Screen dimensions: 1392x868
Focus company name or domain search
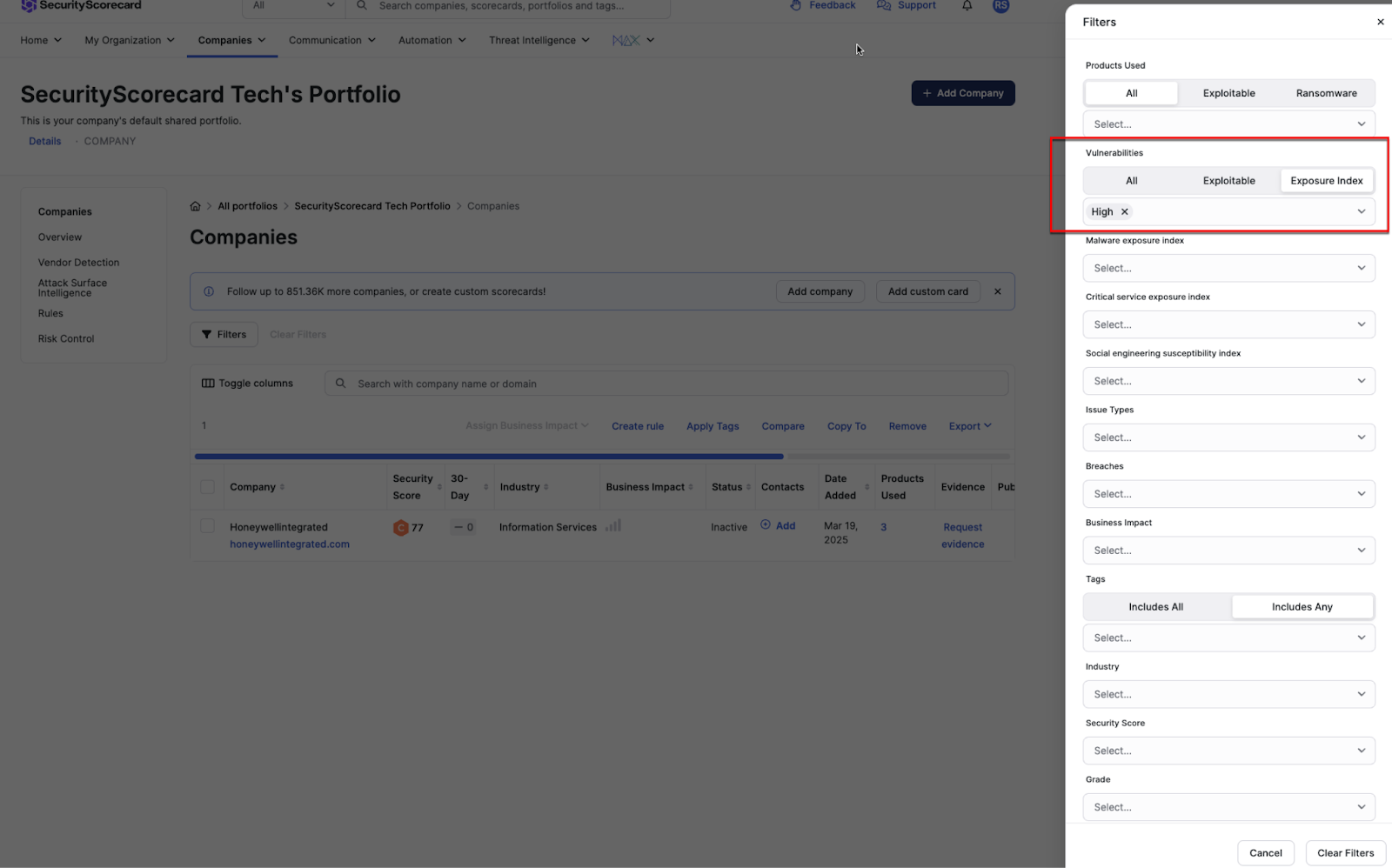(x=666, y=384)
